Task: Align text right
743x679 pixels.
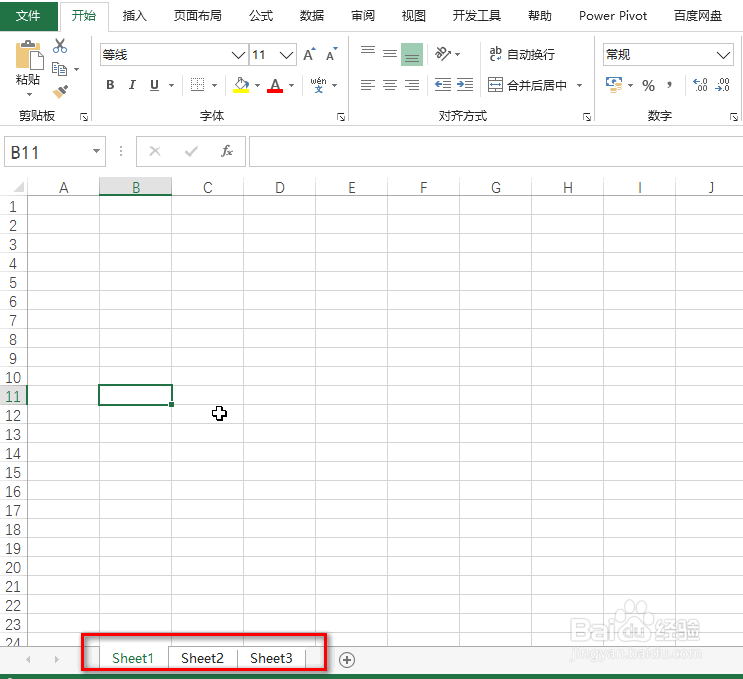Action: 412,85
